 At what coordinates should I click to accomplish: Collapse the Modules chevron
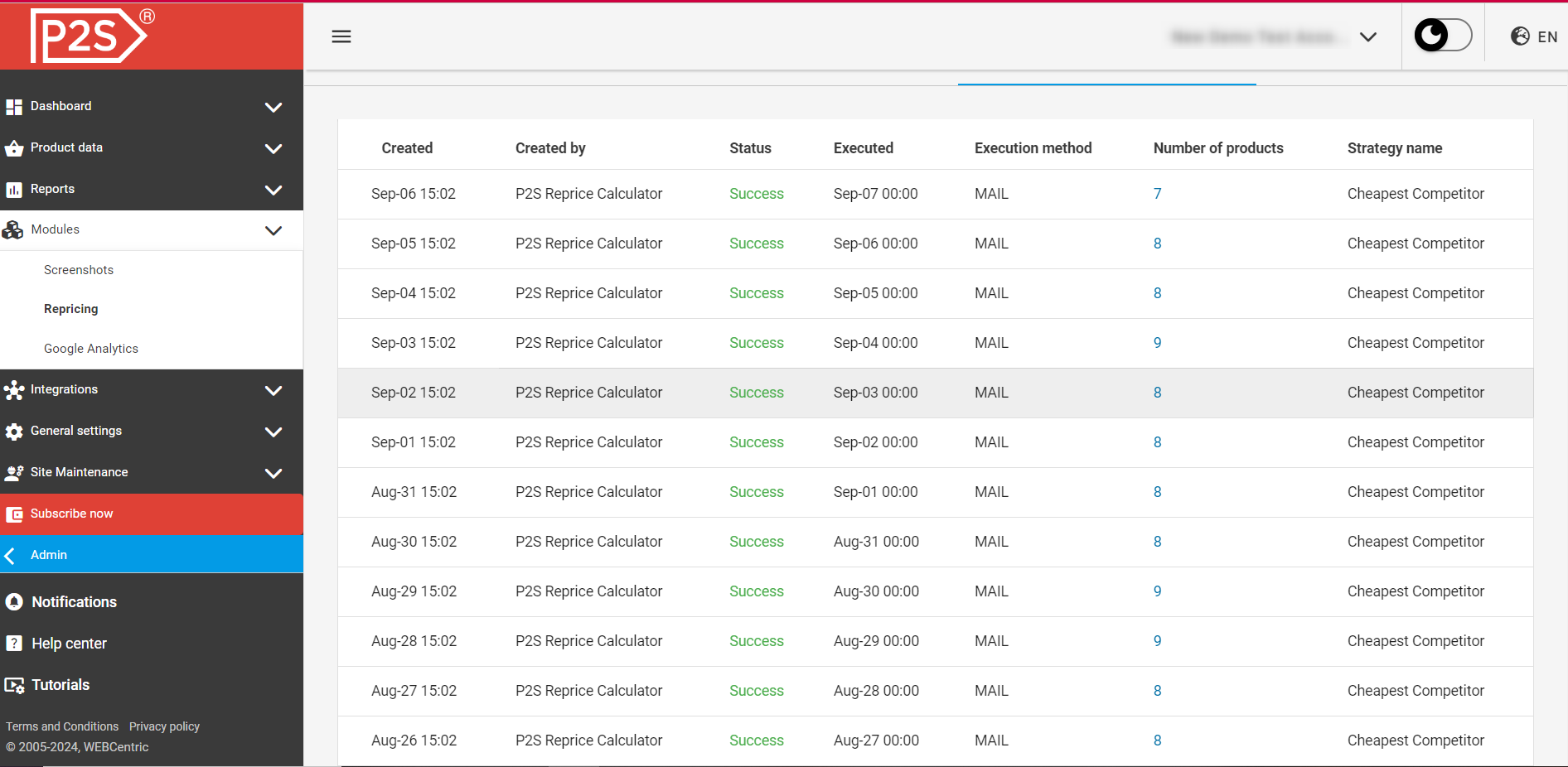(273, 230)
